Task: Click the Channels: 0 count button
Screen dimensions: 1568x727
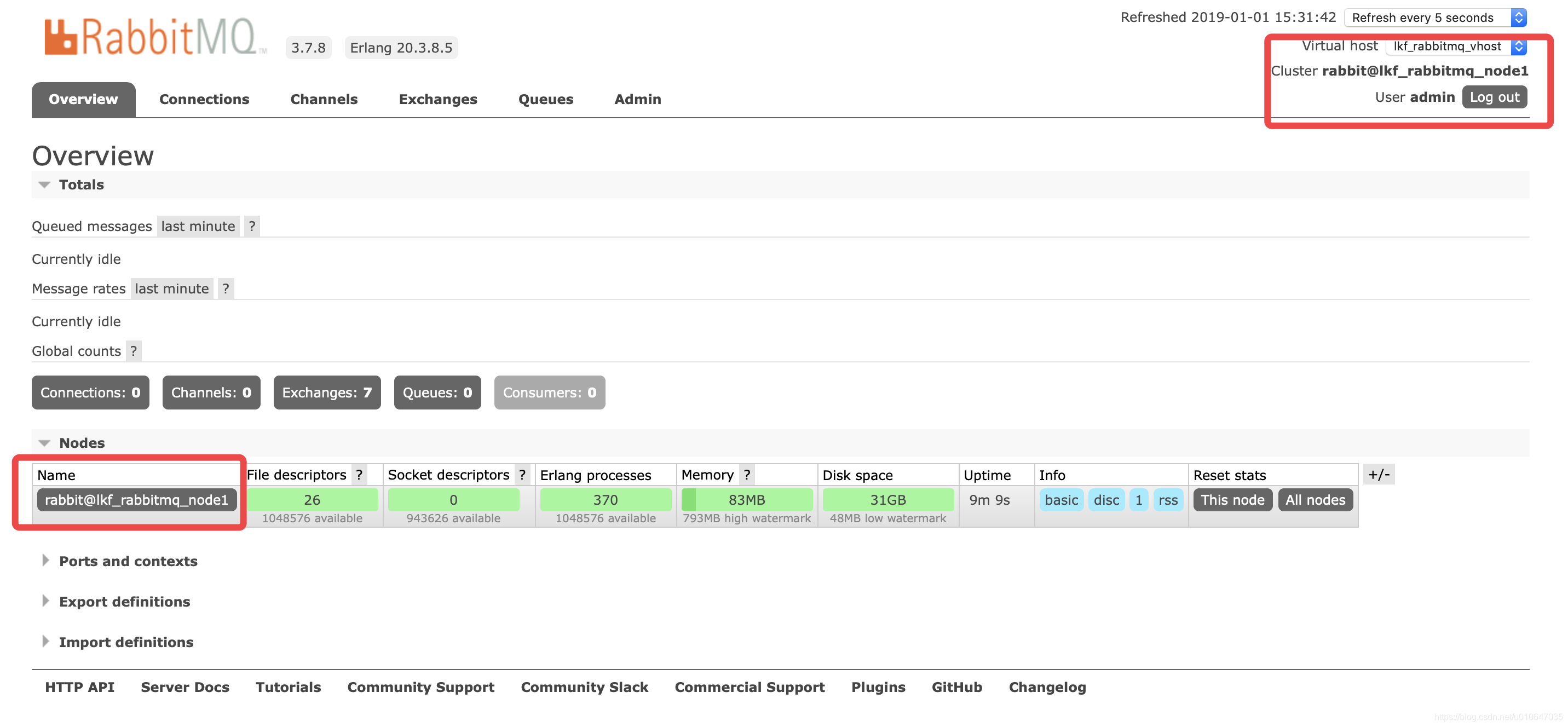Action: [x=211, y=393]
